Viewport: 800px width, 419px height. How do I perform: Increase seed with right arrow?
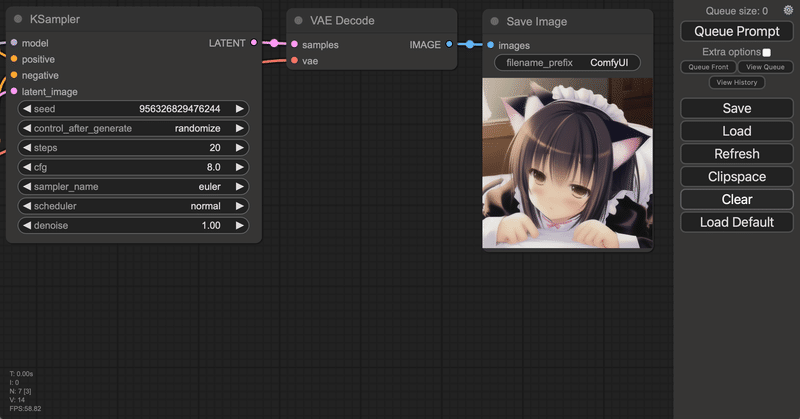point(239,109)
